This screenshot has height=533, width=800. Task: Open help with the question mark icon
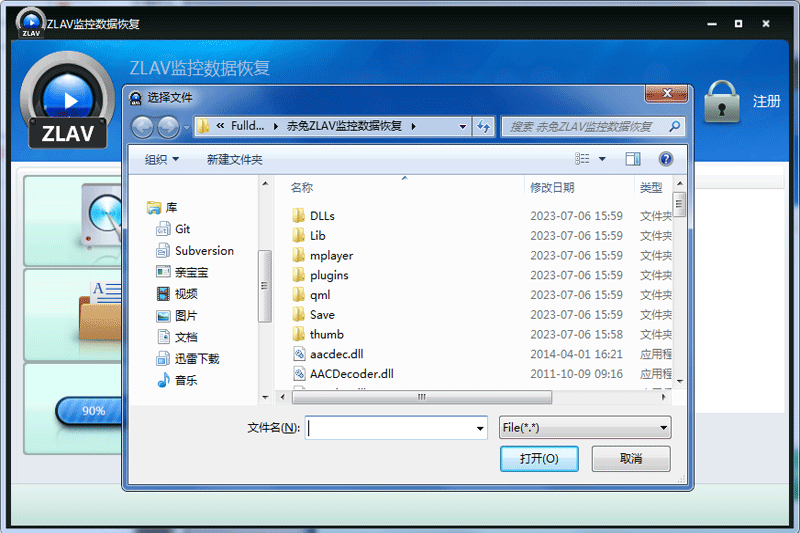coord(665,159)
